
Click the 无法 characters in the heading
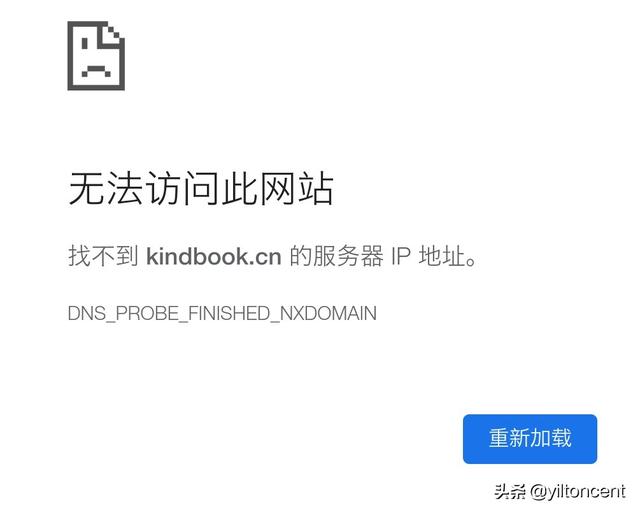pyautogui.click(x=106, y=189)
